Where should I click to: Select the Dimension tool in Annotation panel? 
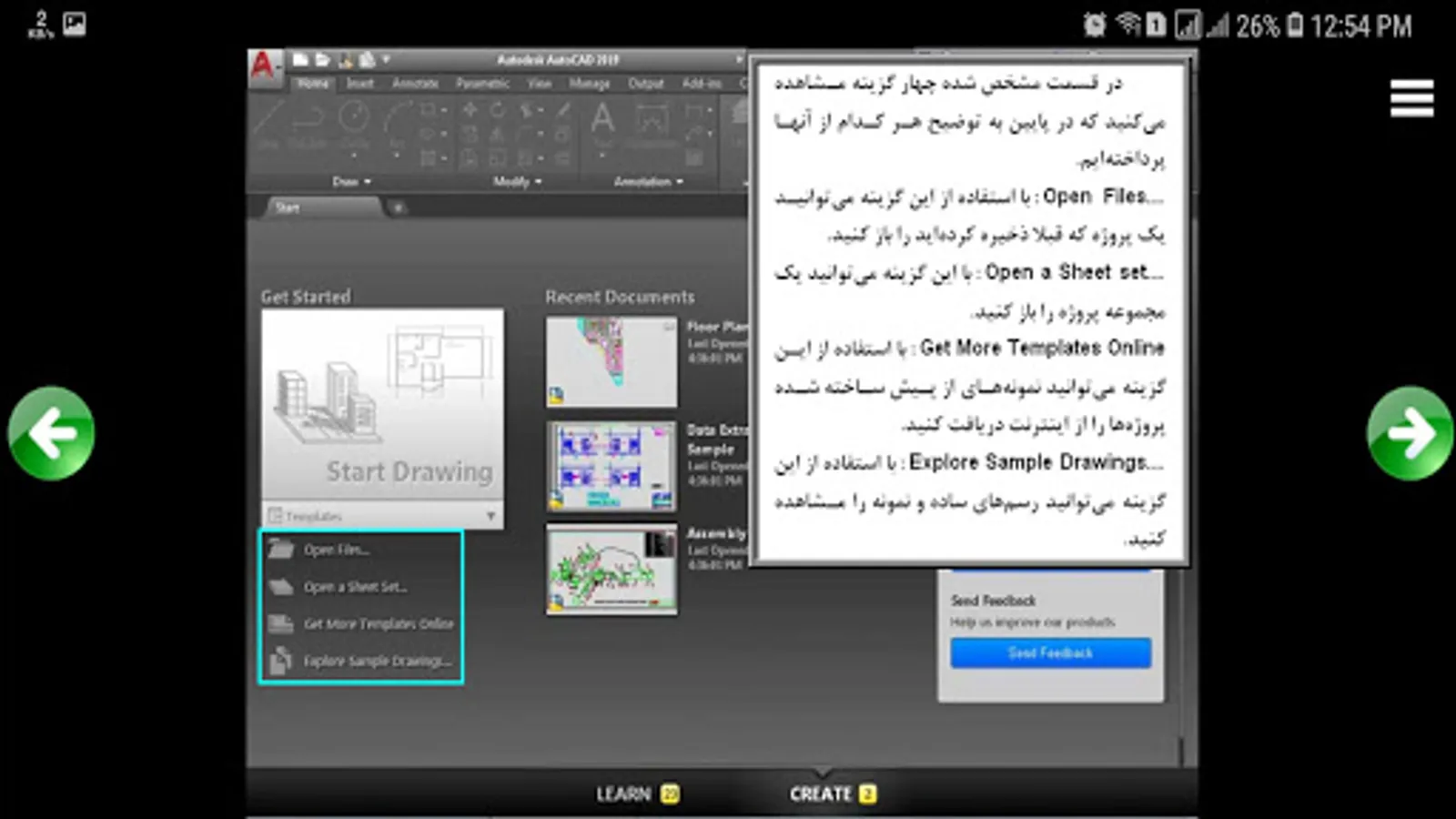point(652,121)
